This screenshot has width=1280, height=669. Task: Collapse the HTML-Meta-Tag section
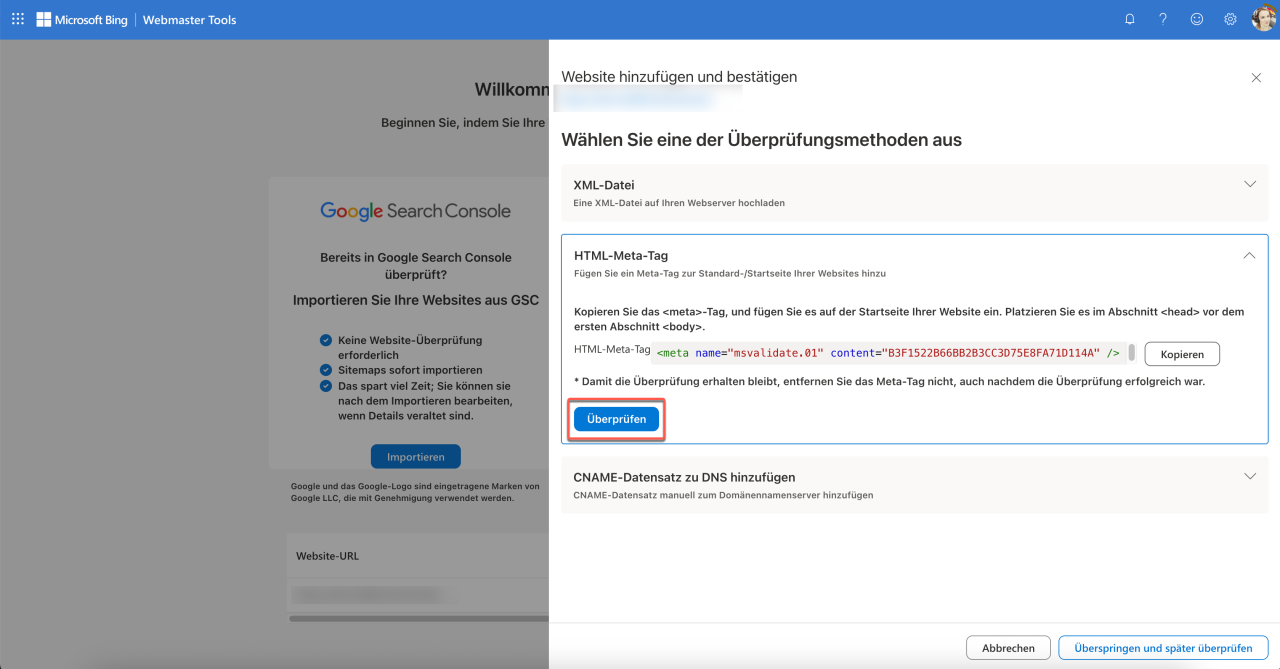pyautogui.click(x=1249, y=256)
